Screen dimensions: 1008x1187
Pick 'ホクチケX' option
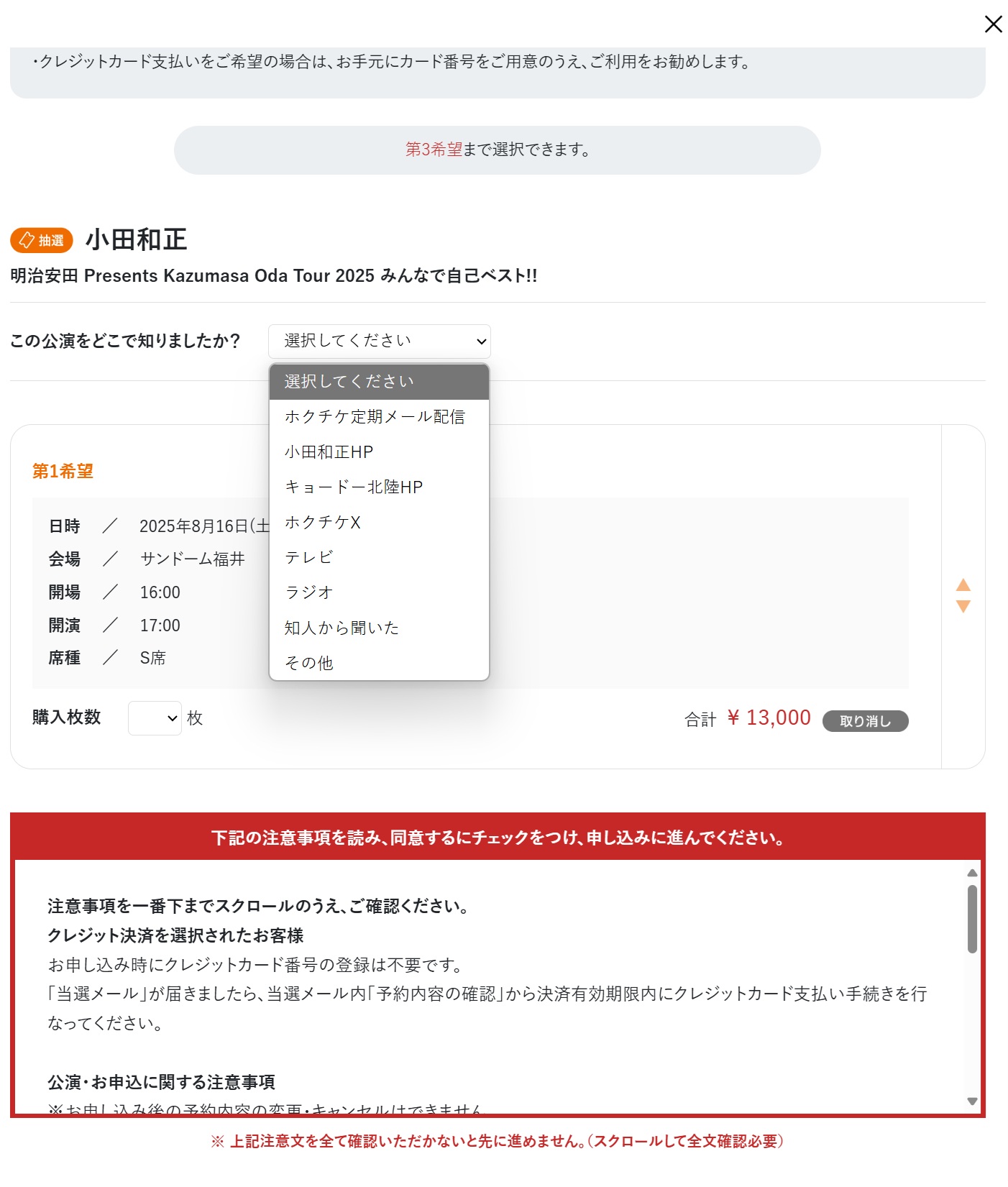(379, 523)
